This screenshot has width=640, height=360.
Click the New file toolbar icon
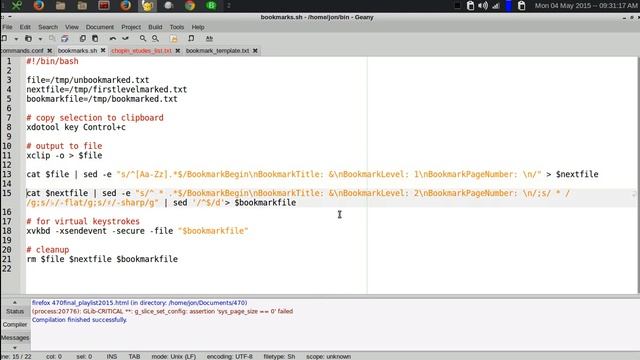(x=4, y=38)
